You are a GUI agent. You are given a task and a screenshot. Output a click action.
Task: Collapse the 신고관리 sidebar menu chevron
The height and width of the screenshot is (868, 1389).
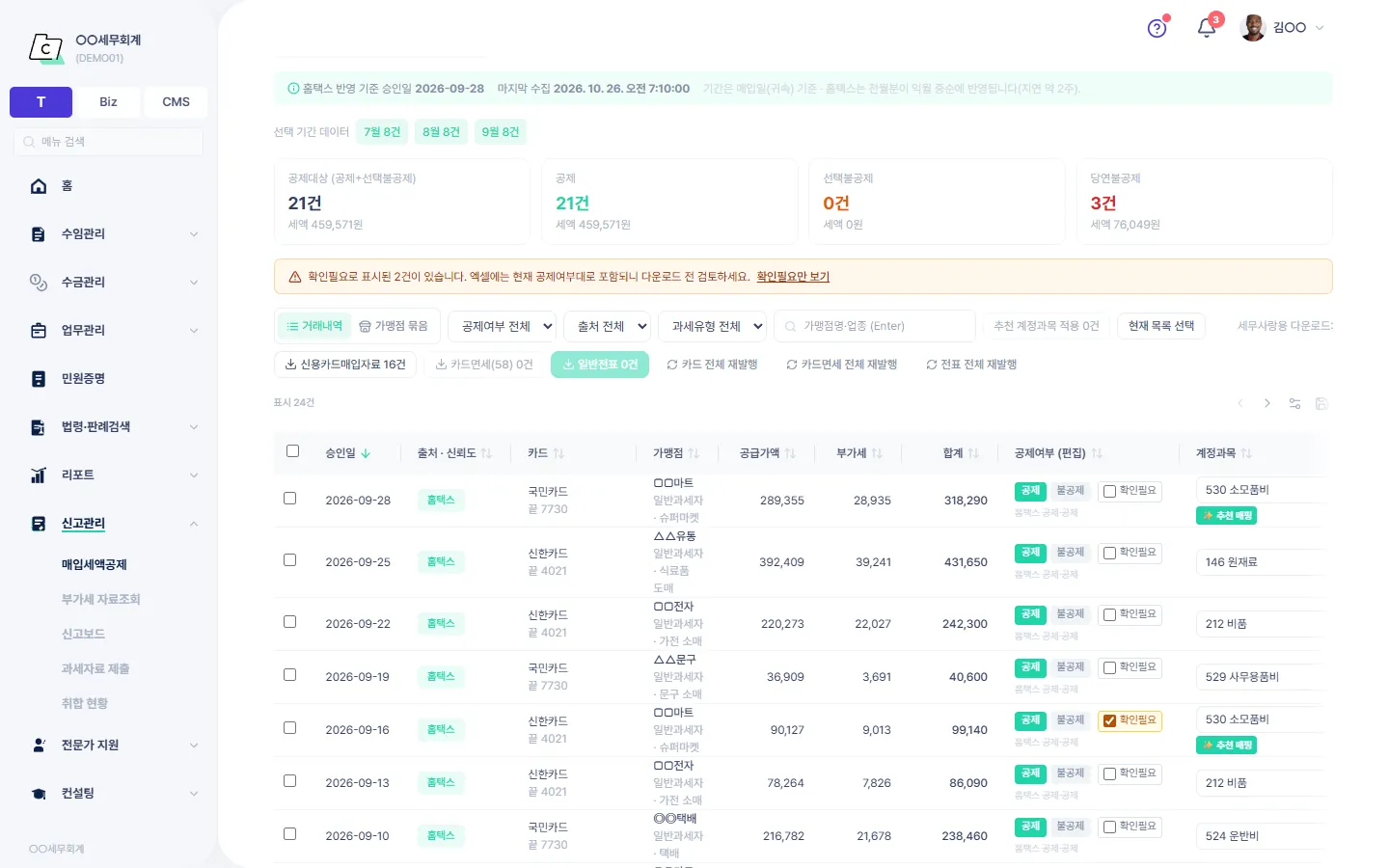click(x=194, y=524)
